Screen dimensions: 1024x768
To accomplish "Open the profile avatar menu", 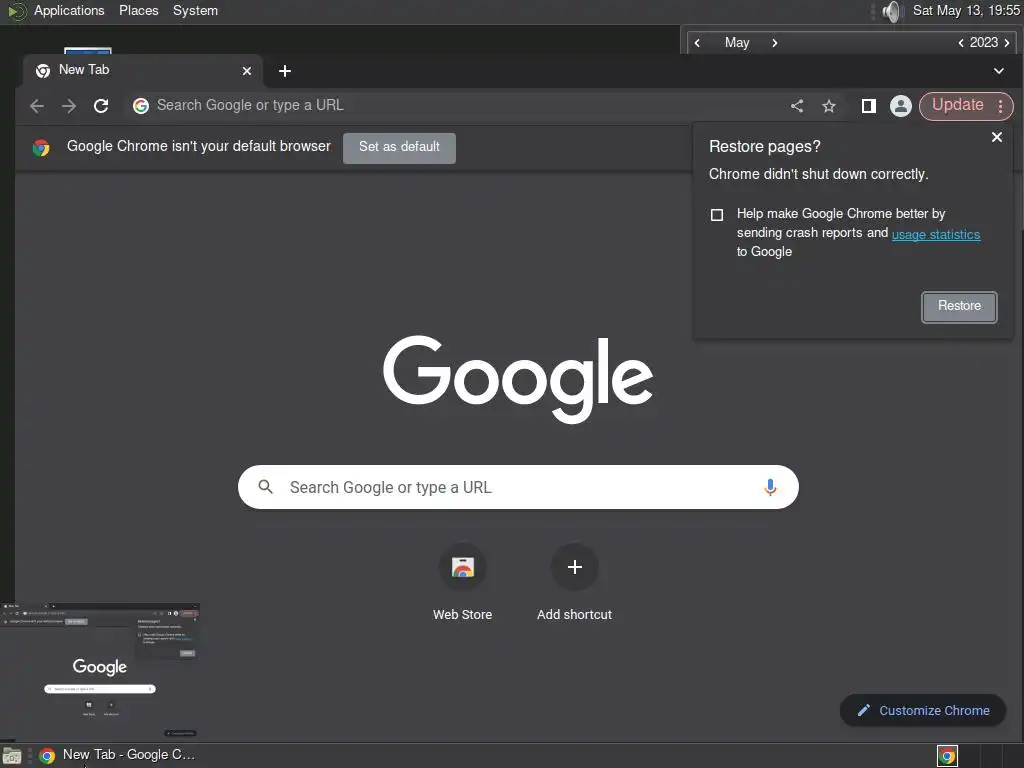I will (x=901, y=106).
